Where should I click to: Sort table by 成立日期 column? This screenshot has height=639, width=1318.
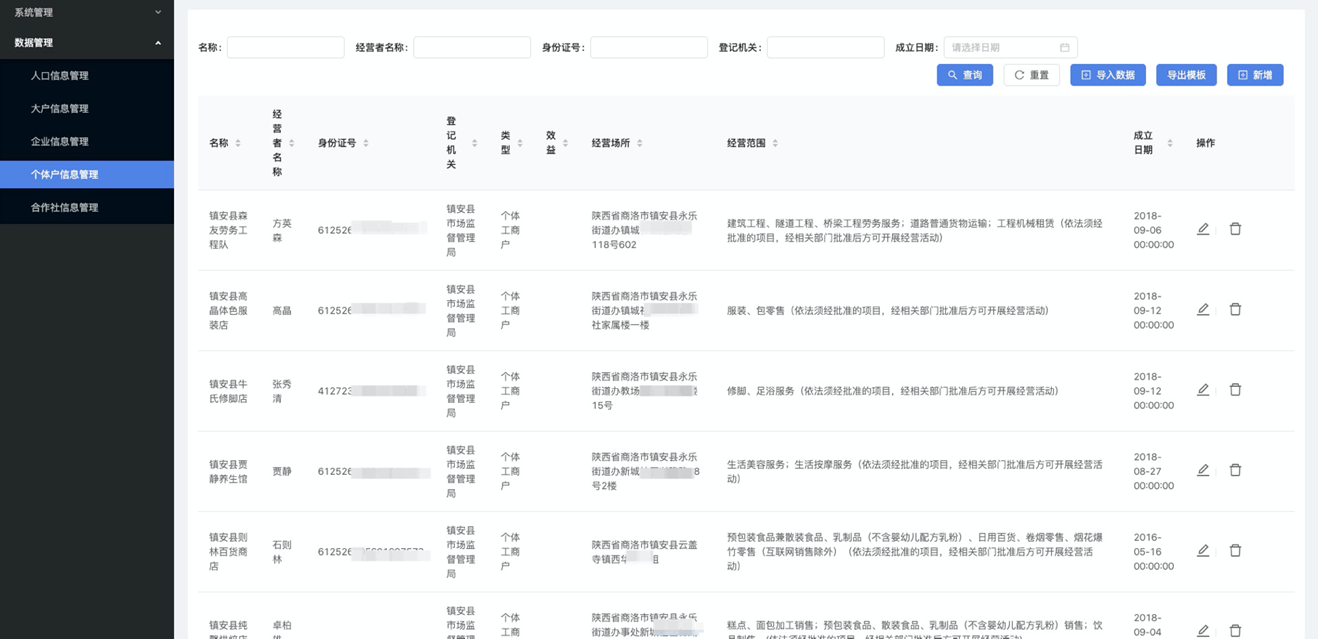coord(1170,143)
